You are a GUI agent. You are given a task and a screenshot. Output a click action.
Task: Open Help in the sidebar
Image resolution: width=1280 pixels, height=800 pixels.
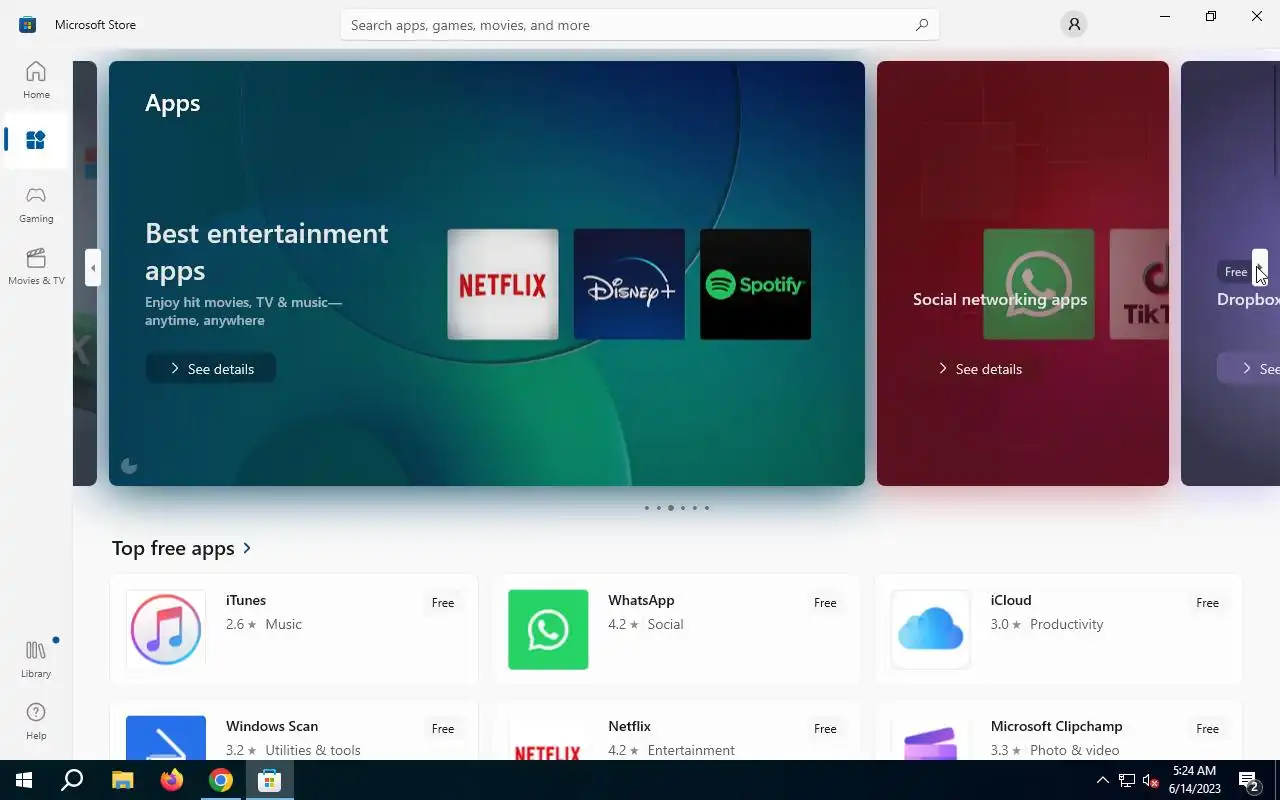click(x=36, y=721)
